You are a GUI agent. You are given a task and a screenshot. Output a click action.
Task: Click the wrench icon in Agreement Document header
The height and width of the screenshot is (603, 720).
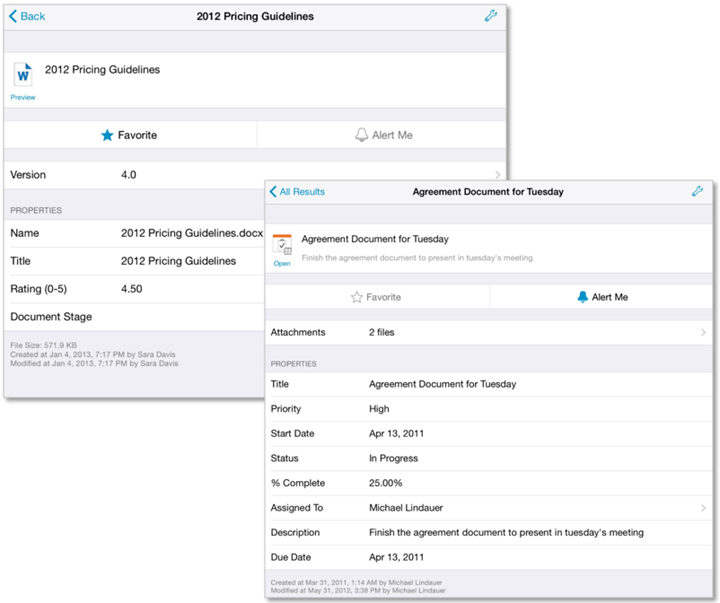[697, 191]
